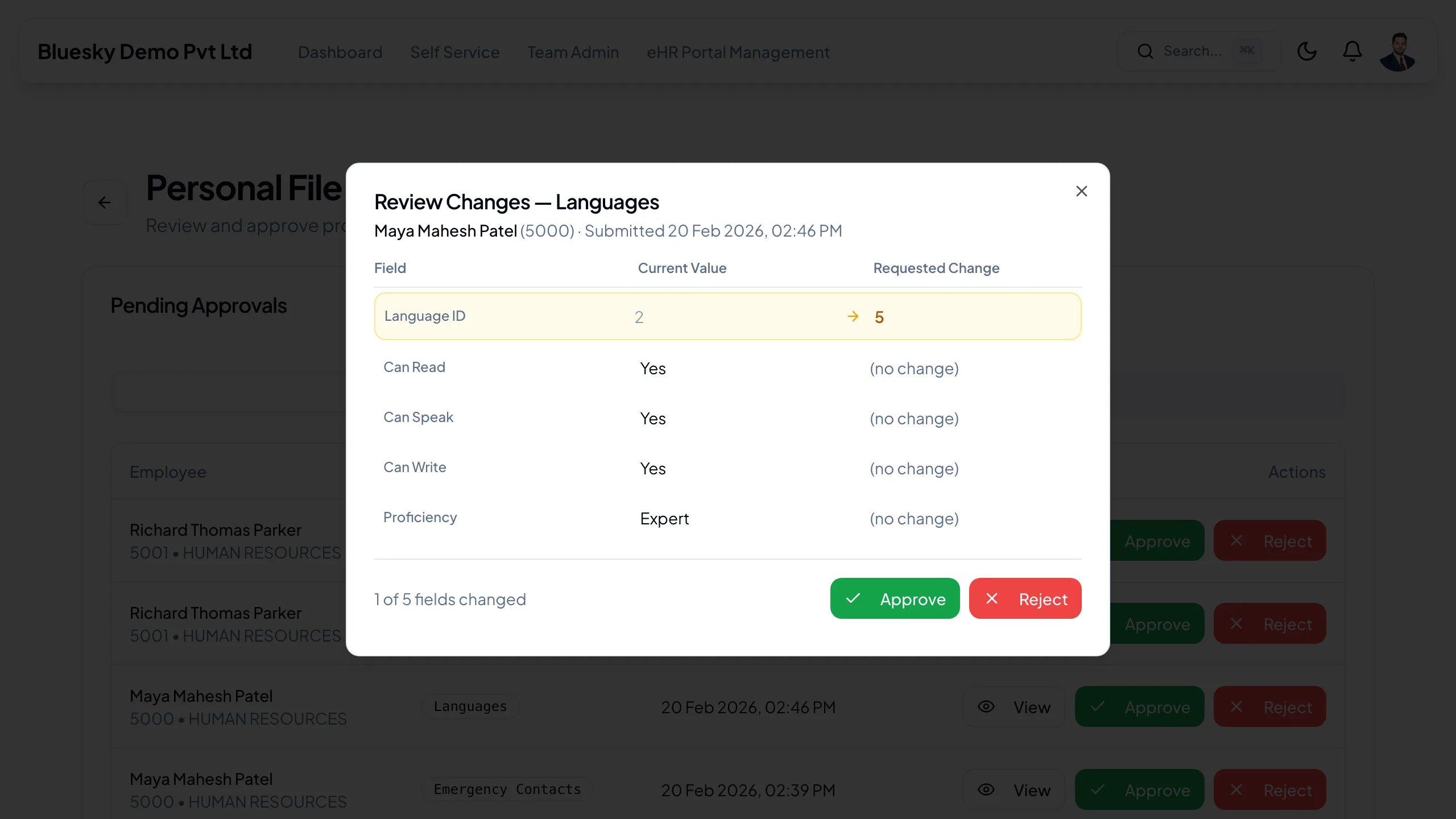This screenshot has height=819, width=1456.
Task: Click the Can Write field label
Action: (415, 467)
